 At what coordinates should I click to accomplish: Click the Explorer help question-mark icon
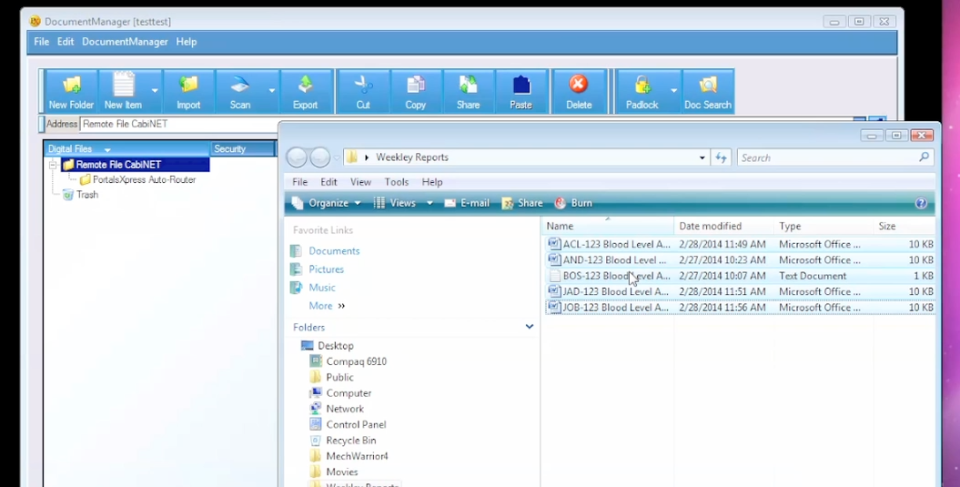[921, 203]
